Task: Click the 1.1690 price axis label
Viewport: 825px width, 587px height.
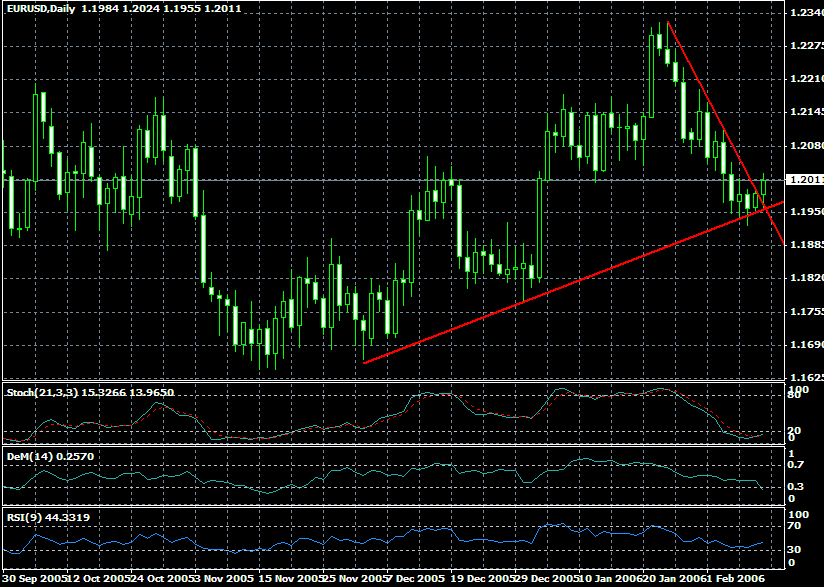Action: click(807, 345)
